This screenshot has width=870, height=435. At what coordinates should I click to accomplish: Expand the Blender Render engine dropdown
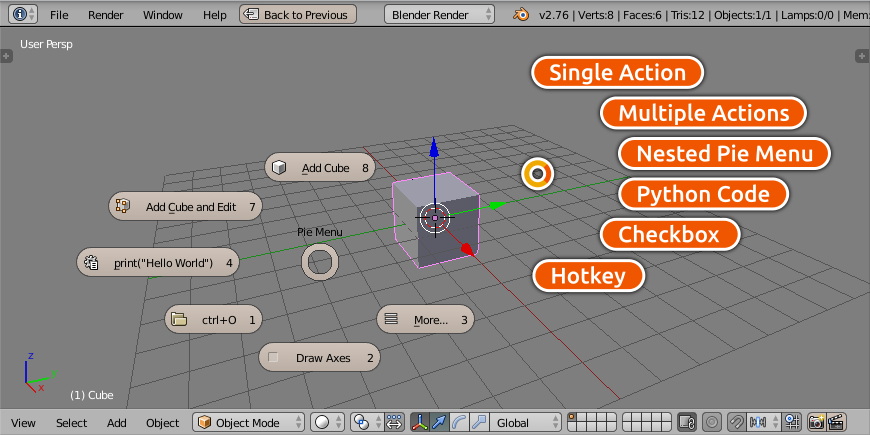(x=439, y=15)
